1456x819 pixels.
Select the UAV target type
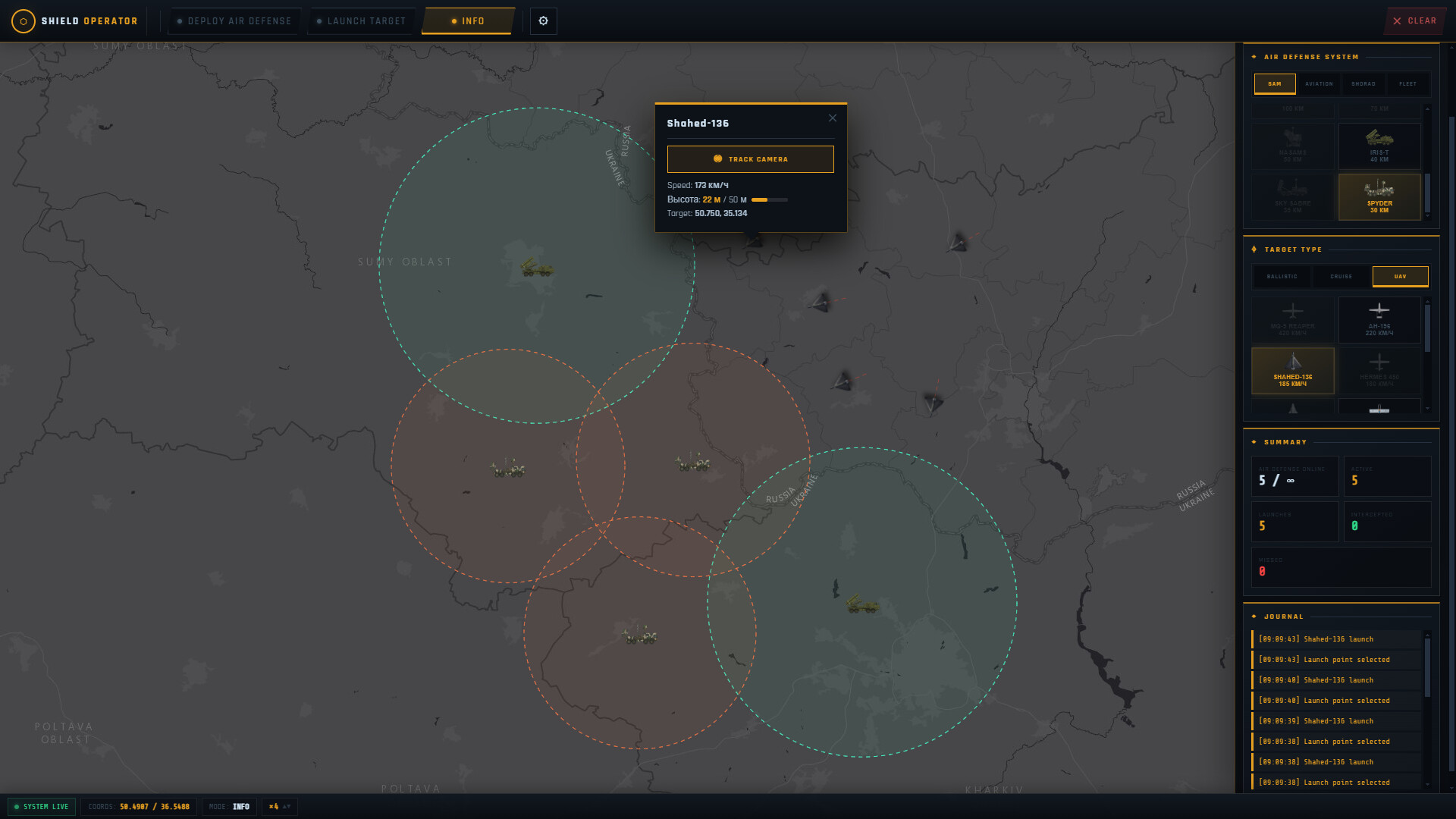pos(1400,277)
